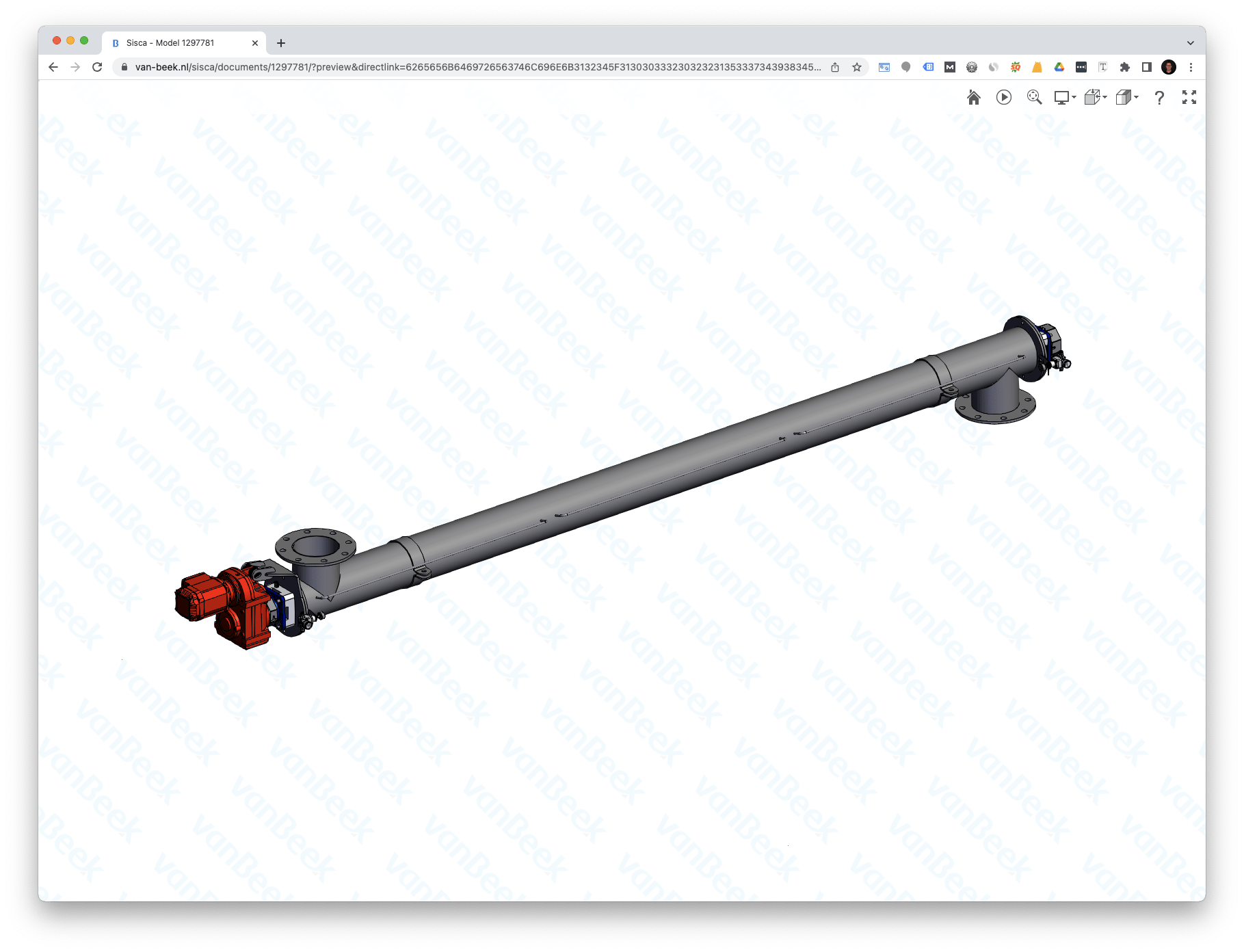This screenshot has height=952, width=1244.
Task: Open the Chrome Extensions puzzle menu
Action: 1124,67
